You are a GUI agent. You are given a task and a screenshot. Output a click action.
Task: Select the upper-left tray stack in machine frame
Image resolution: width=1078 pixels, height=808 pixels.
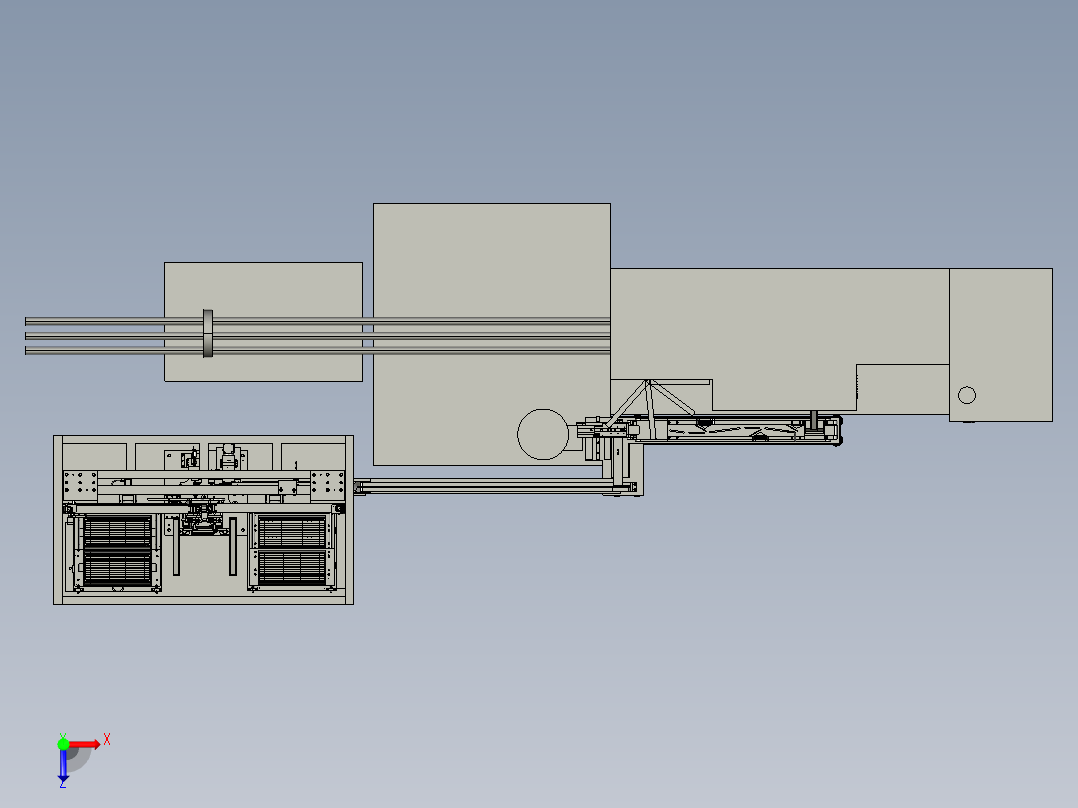click(x=118, y=532)
